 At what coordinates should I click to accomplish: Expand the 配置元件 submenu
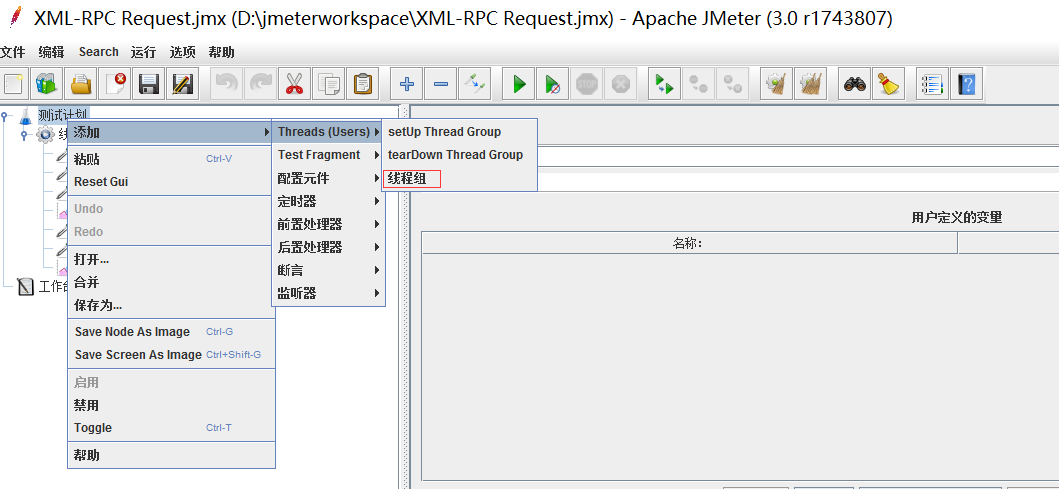(328, 178)
